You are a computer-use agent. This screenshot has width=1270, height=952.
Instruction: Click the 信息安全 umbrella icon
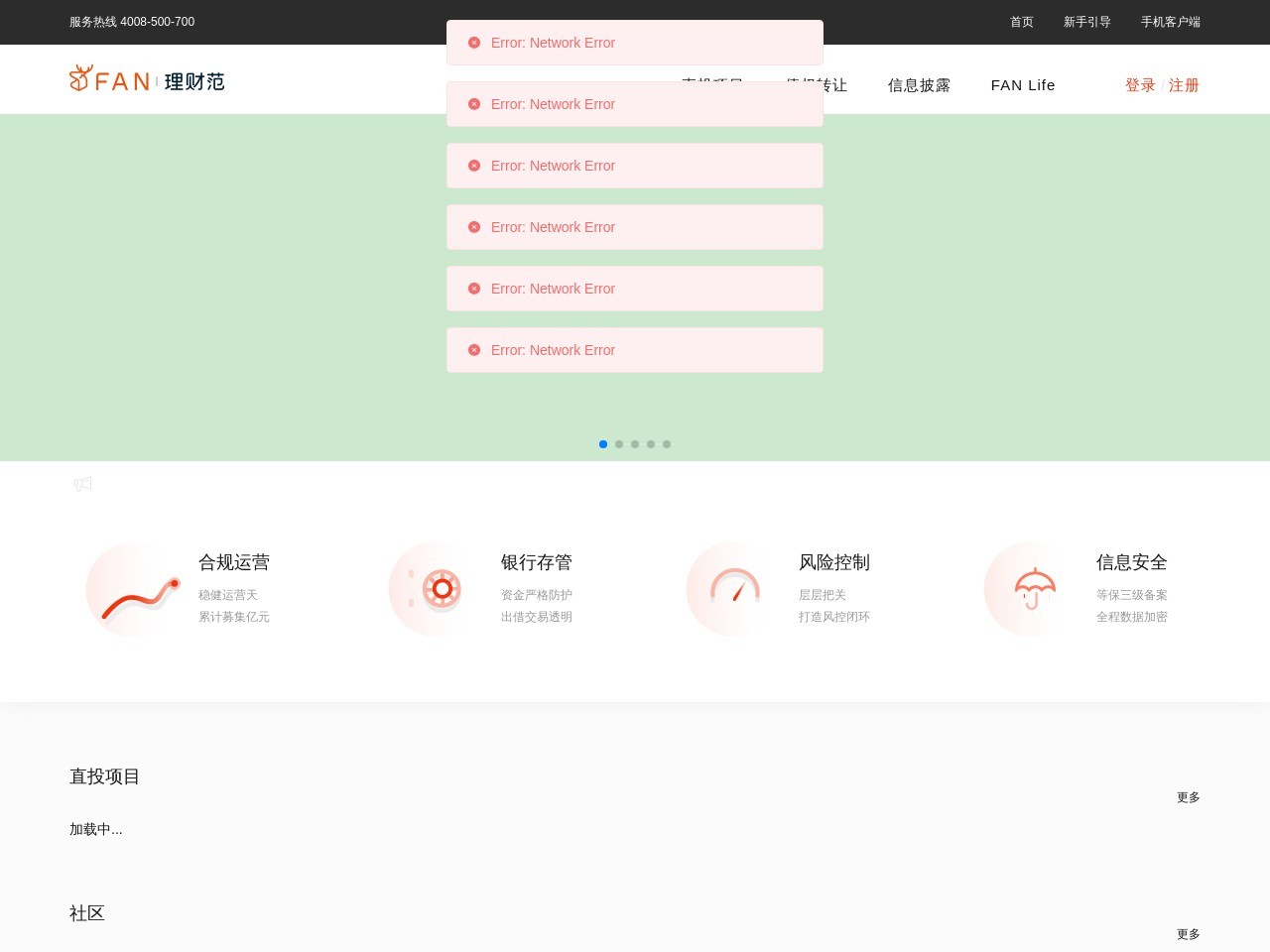pyautogui.click(x=1034, y=589)
